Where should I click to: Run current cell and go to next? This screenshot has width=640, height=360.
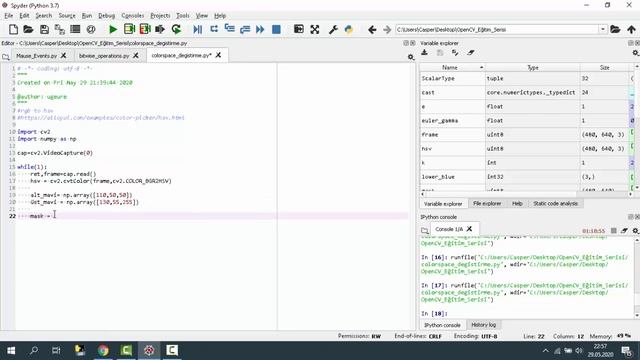(145, 29)
